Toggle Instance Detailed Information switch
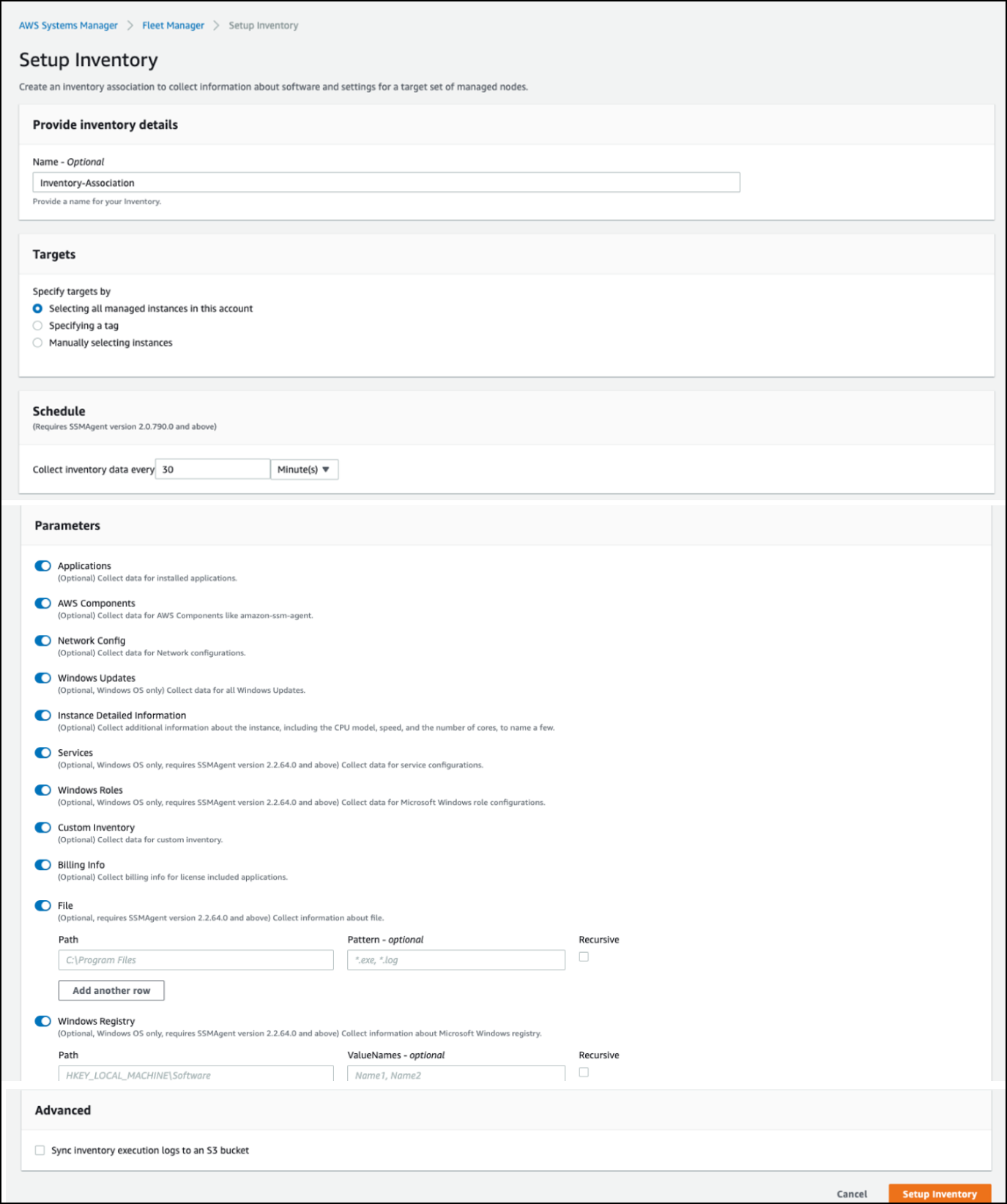The width and height of the screenshot is (1007, 1204). tap(43, 716)
